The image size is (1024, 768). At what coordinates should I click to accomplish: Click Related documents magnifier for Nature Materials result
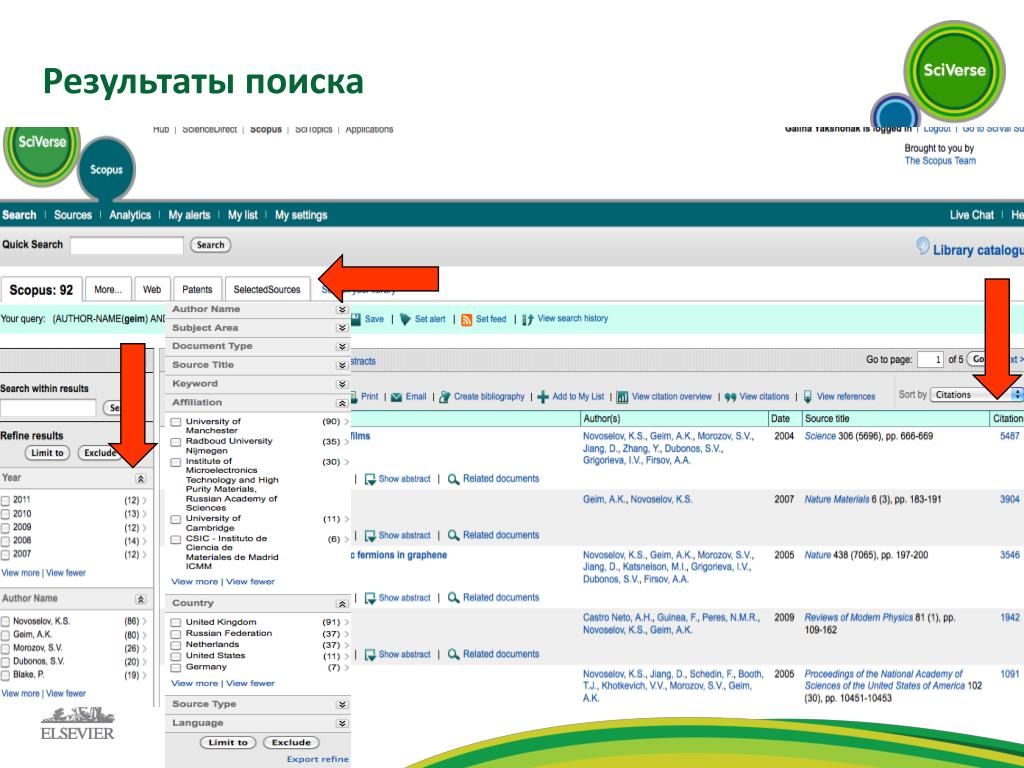point(453,536)
